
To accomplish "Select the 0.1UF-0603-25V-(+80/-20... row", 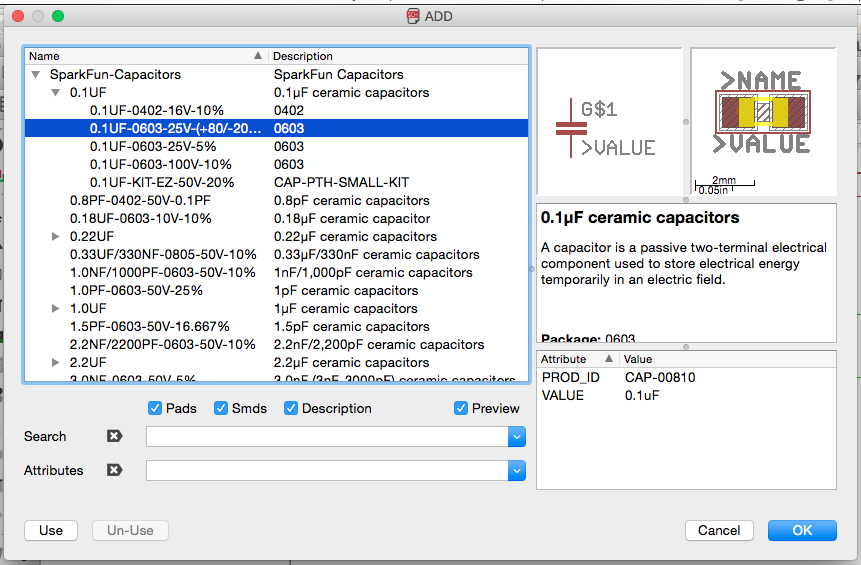I will click(x=276, y=128).
